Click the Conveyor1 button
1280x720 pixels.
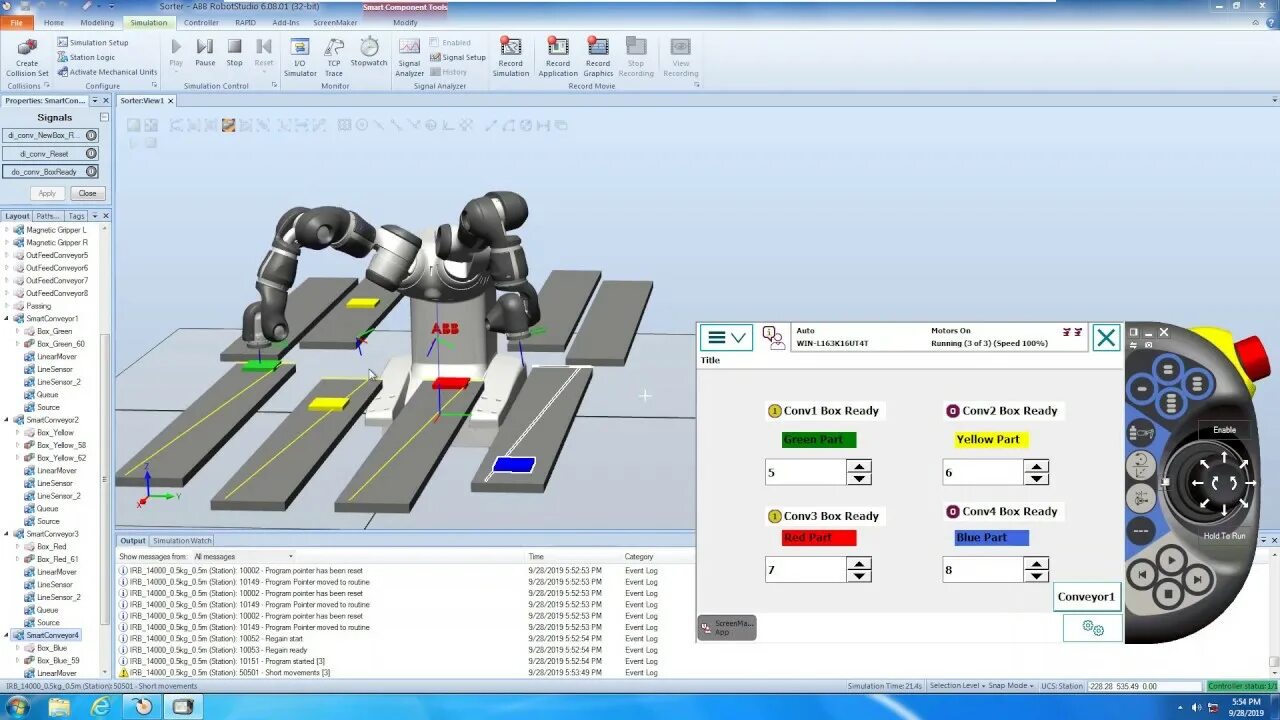click(x=1087, y=597)
